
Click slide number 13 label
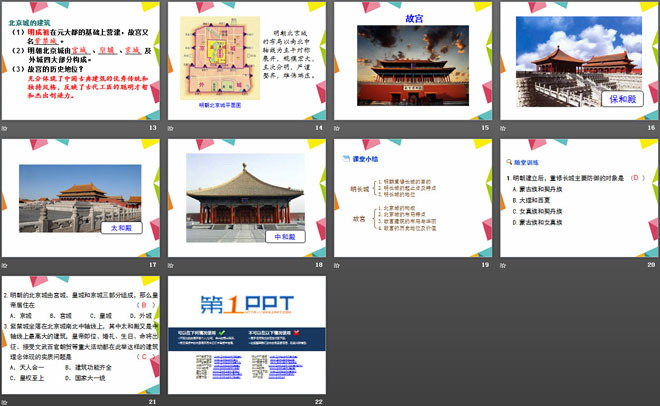pos(153,127)
